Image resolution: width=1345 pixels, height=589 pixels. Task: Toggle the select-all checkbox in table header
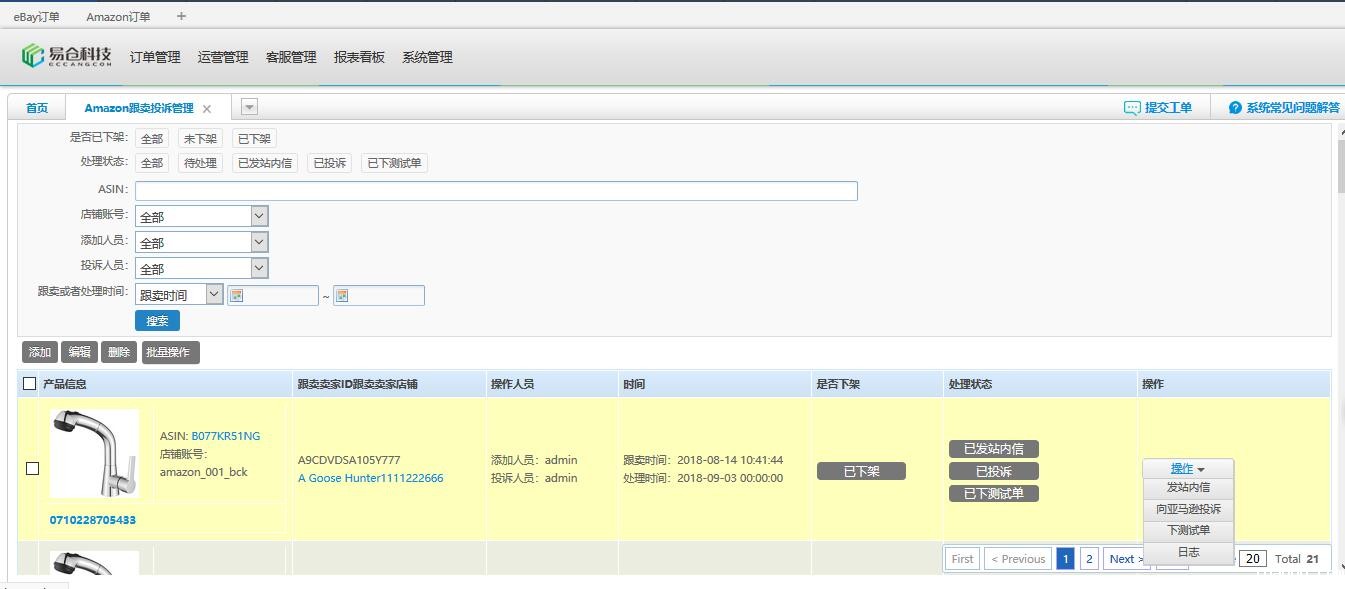tap(30, 384)
